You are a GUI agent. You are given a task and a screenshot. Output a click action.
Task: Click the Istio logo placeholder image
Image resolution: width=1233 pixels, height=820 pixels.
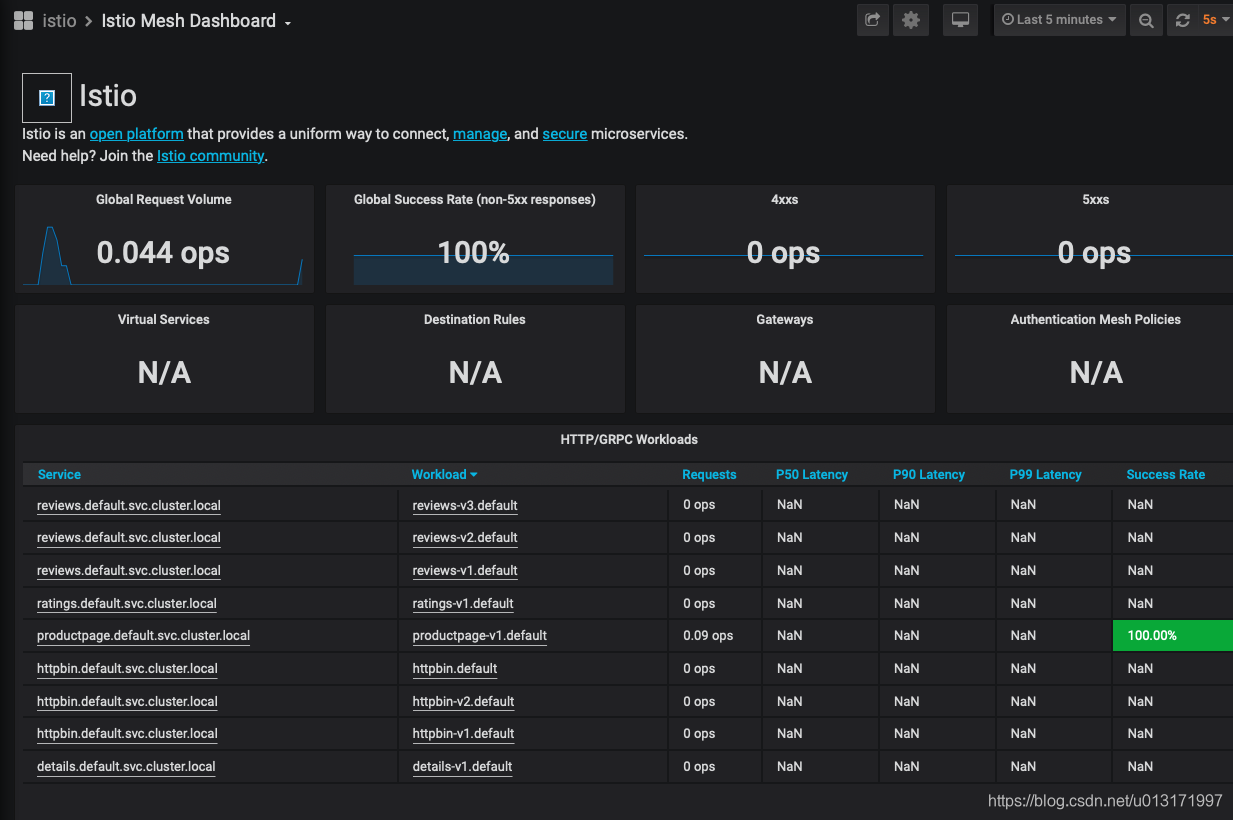tap(47, 98)
